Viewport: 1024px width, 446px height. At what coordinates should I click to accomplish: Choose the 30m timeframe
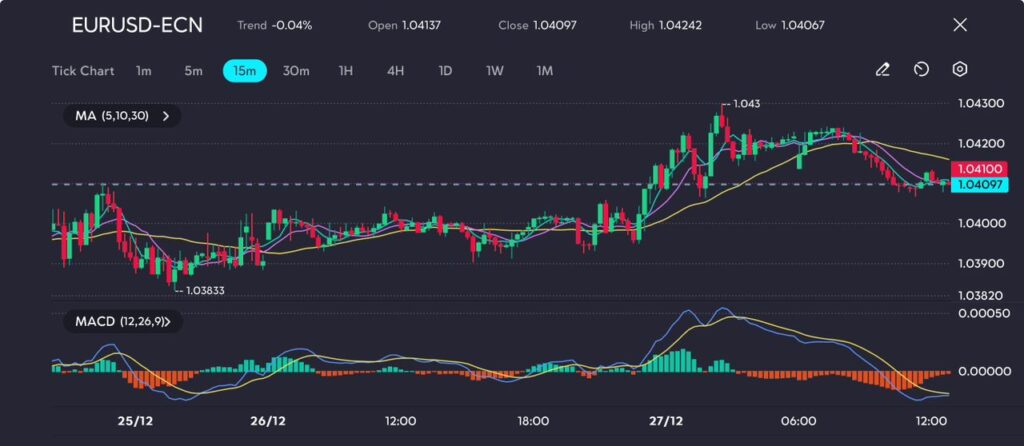[x=296, y=71]
